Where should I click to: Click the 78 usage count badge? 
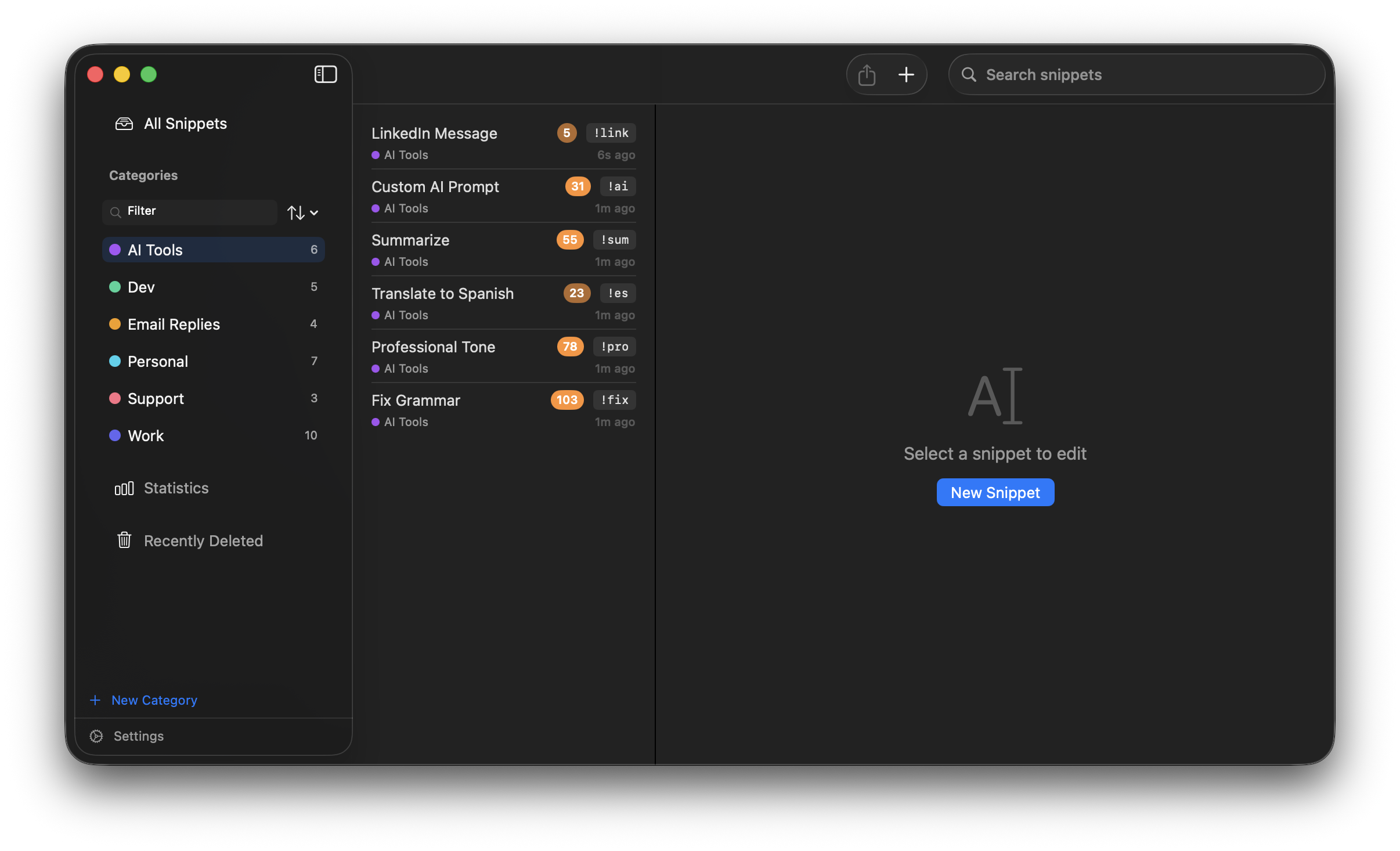point(570,347)
